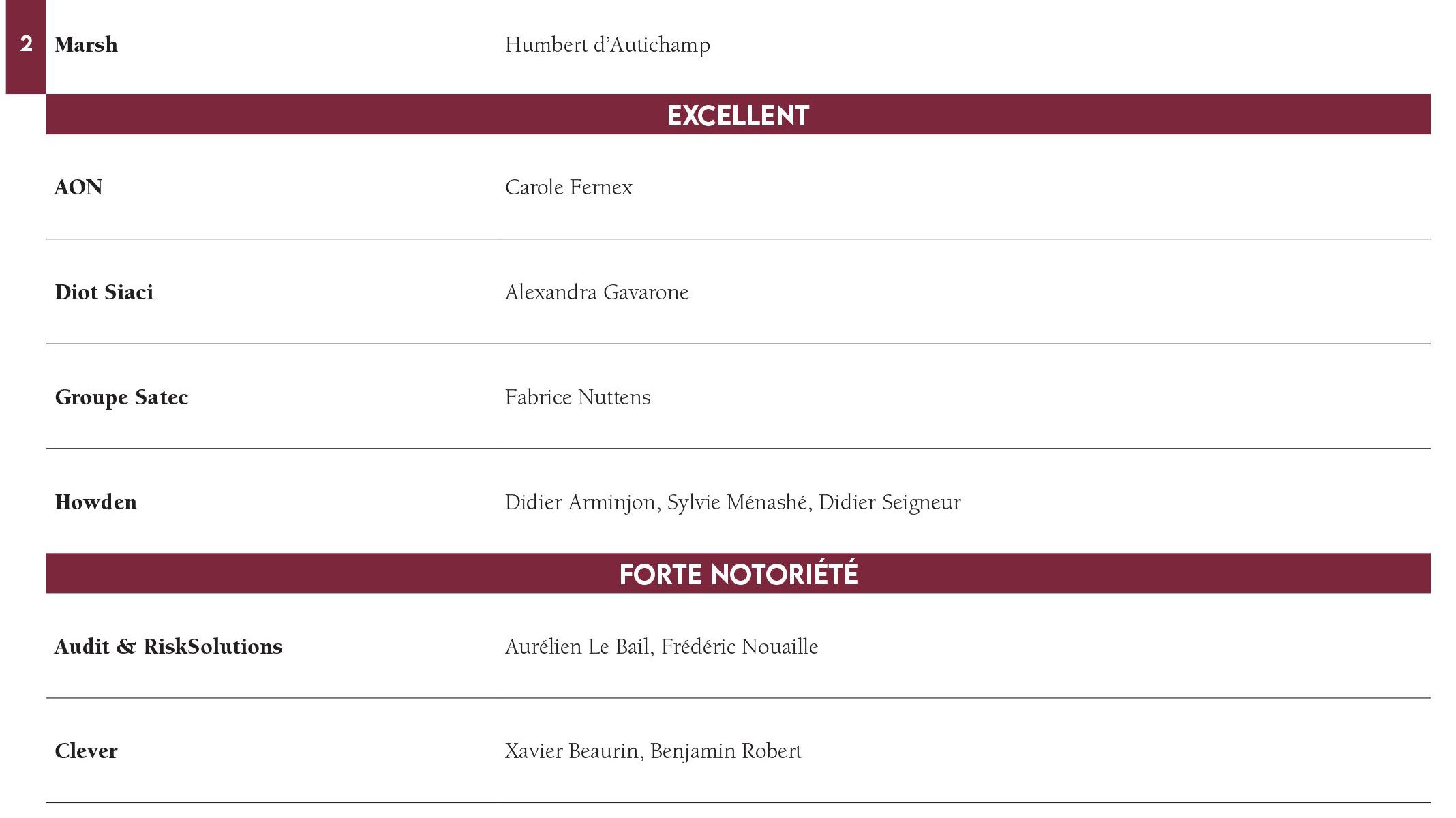Select the Groupe Satec entry
This screenshot has width=1456, height=818.
point(121,397)
